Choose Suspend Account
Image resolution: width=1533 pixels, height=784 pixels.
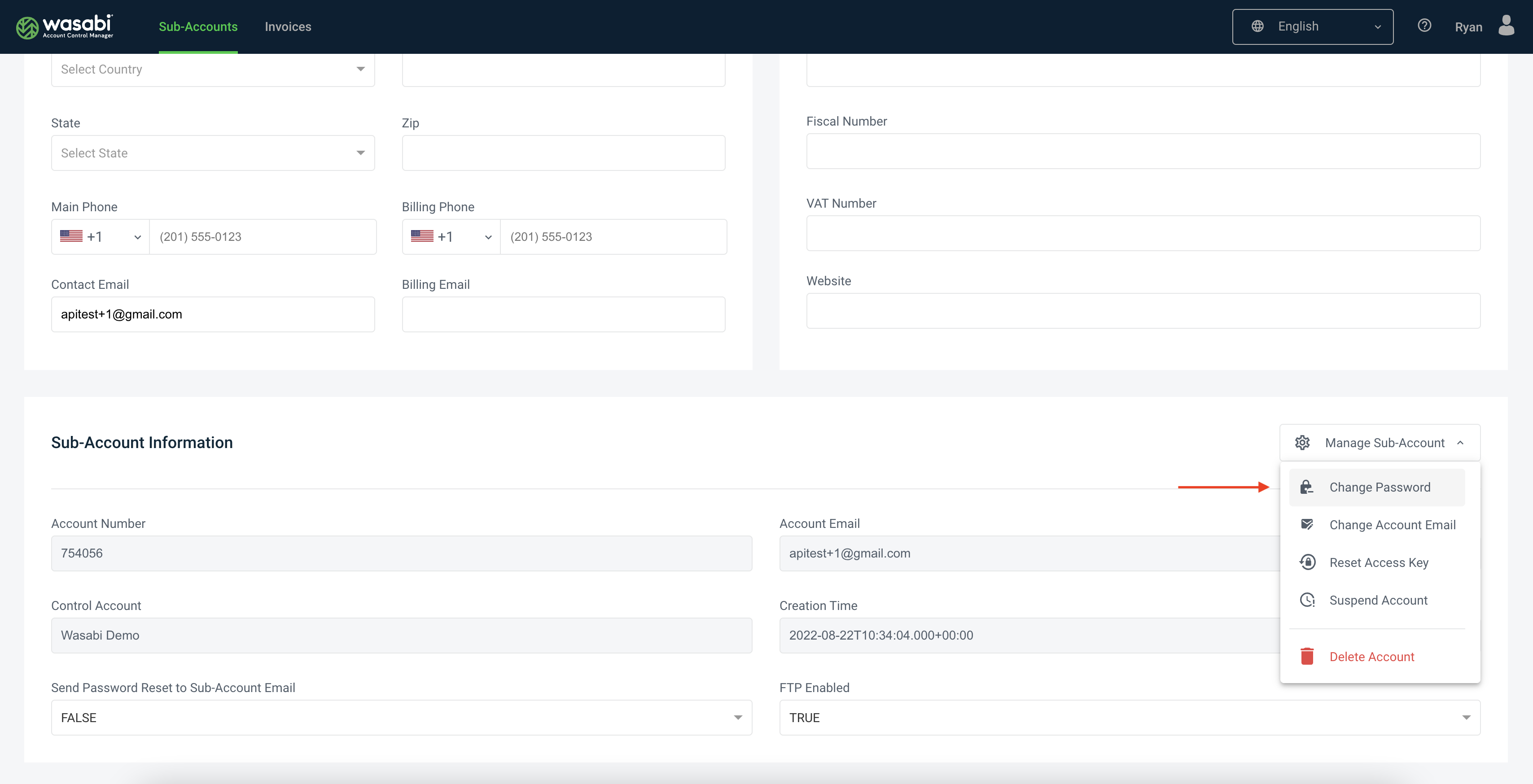pos(1376,600)
